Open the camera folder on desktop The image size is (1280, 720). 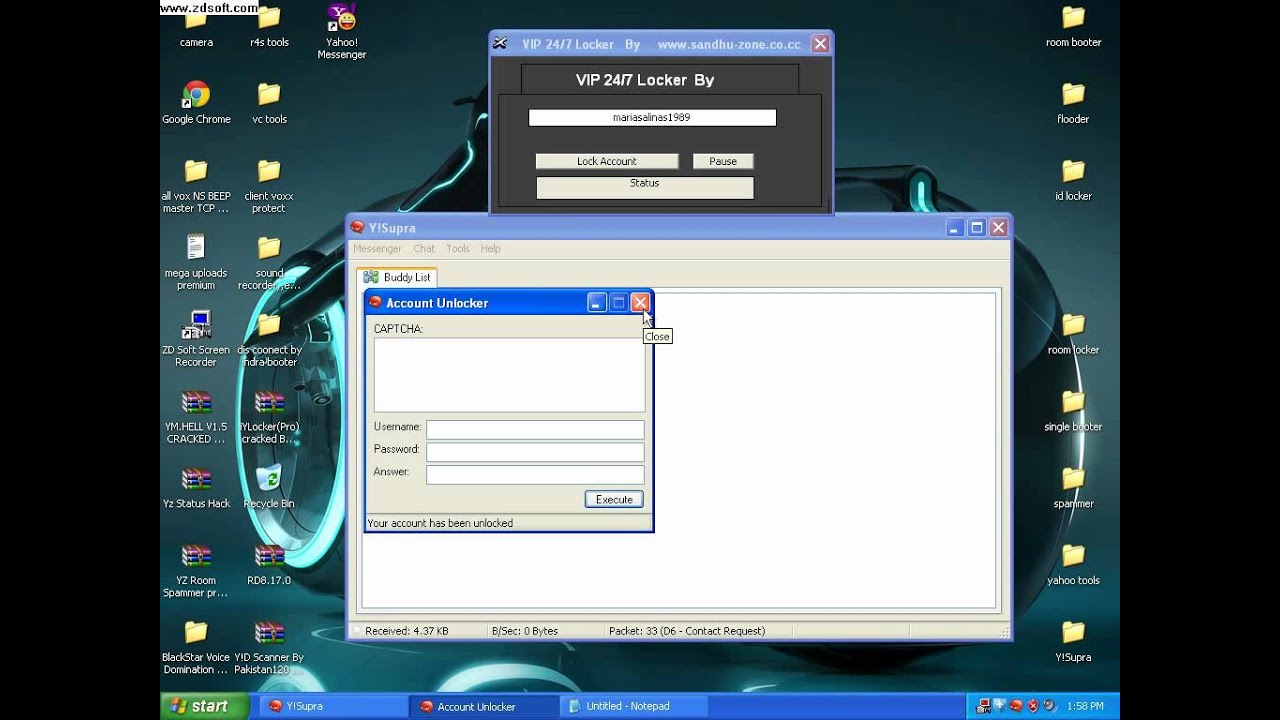tap(196, 27)
